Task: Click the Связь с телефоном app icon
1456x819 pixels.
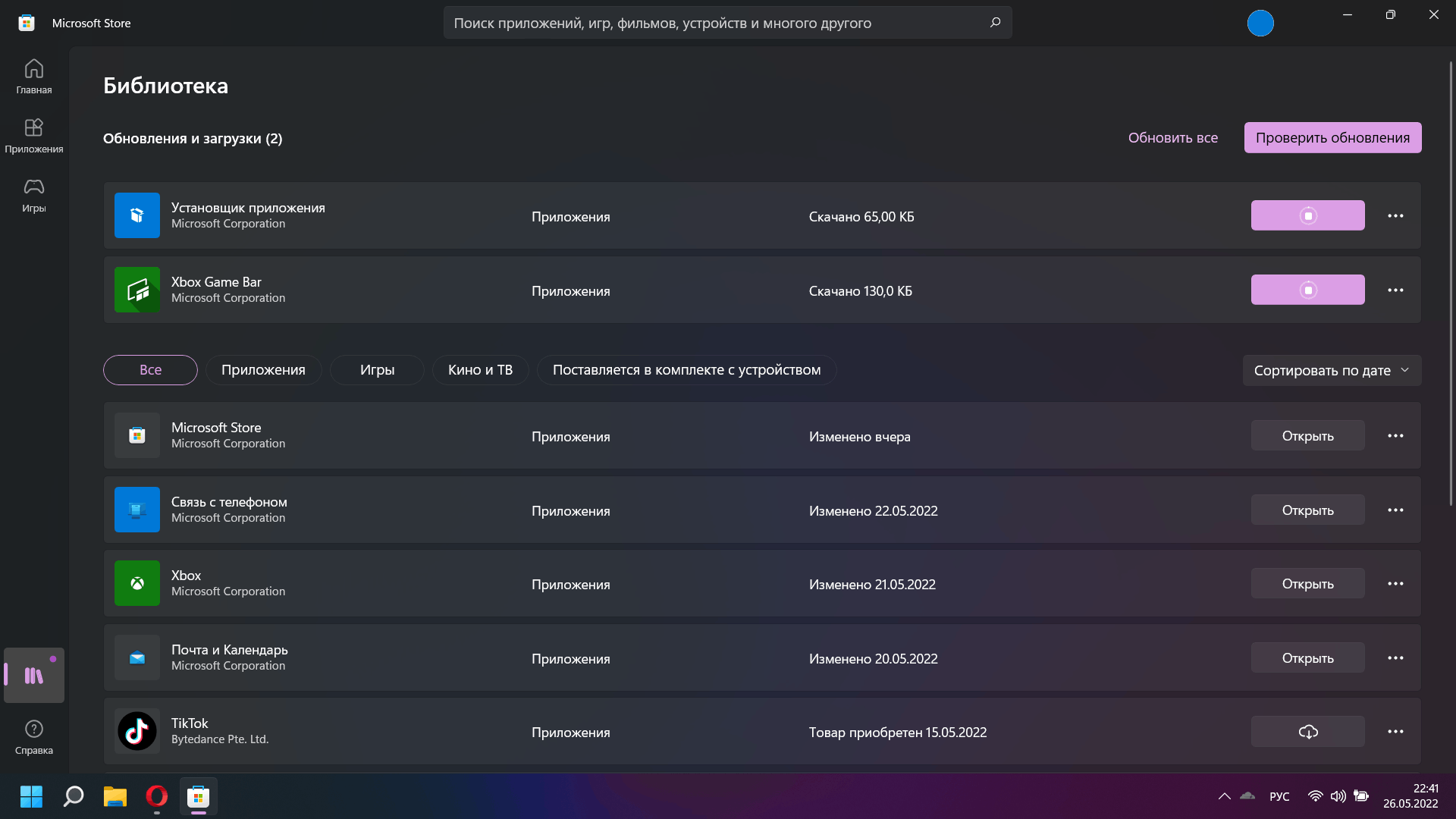Action: click(137, 510)
